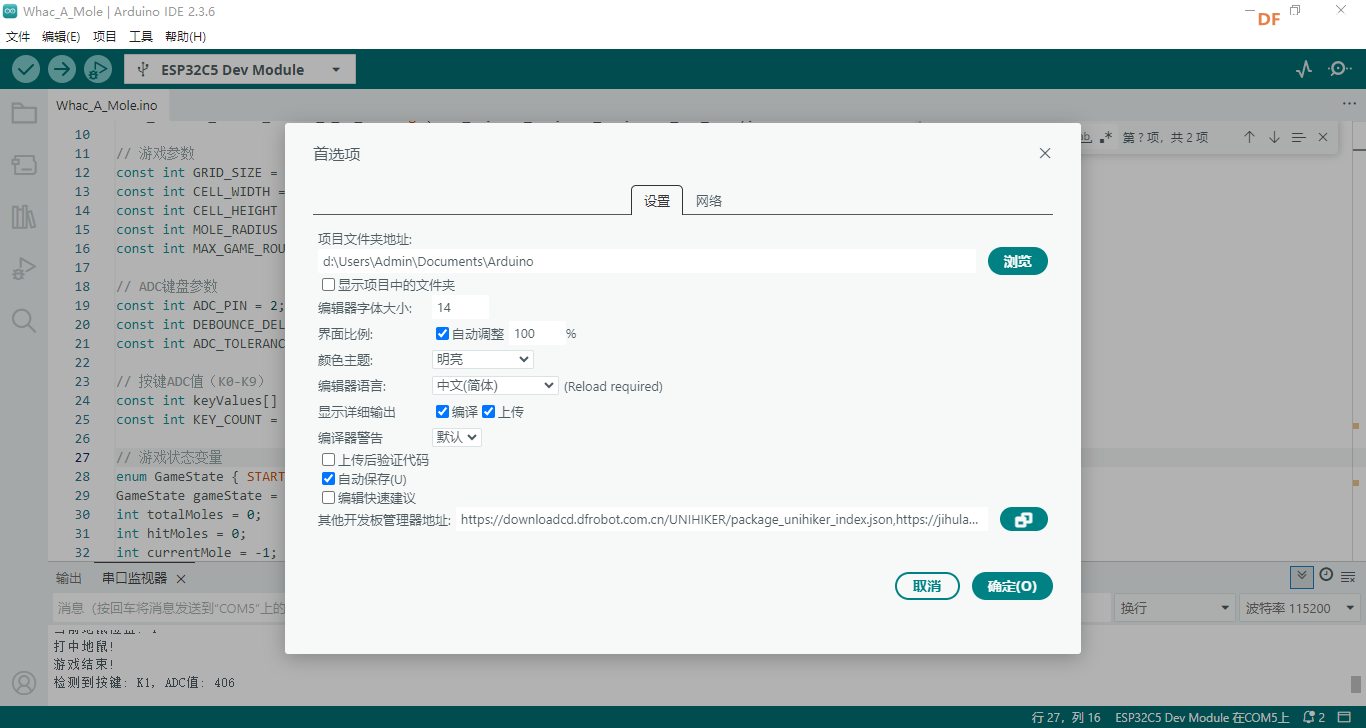This screenshot has width=1366, height=728.
Task: Click the 浏览 button
Action: 1017,261
